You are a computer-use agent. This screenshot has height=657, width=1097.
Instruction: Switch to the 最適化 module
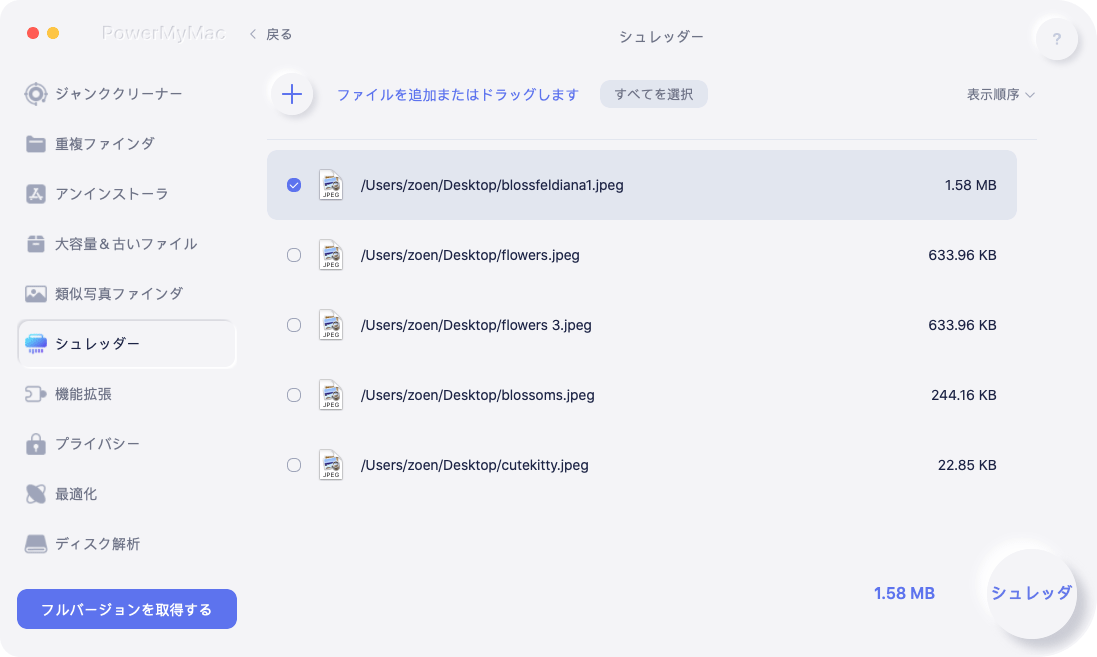(76, 494)
